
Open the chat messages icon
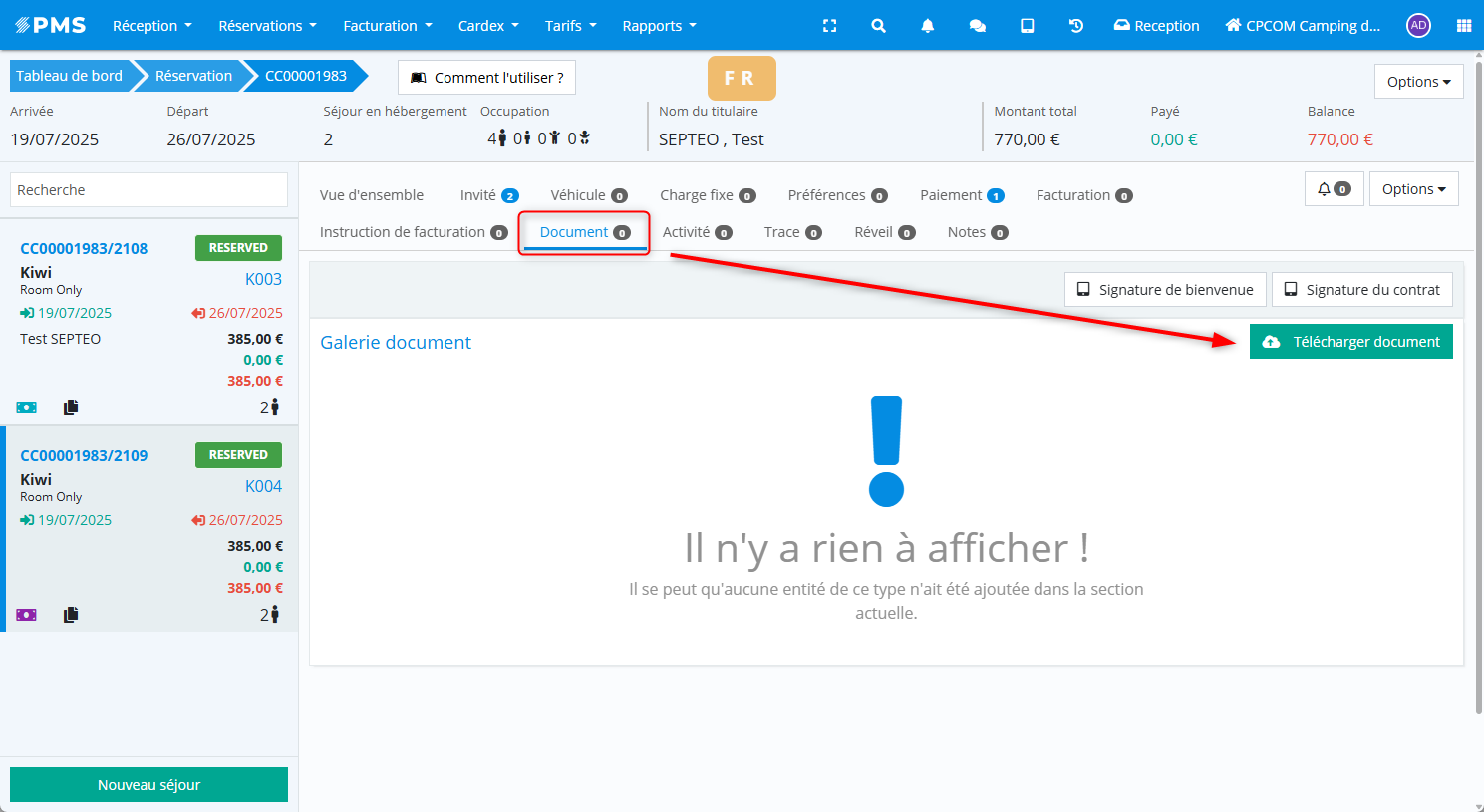tap(977, 26)
